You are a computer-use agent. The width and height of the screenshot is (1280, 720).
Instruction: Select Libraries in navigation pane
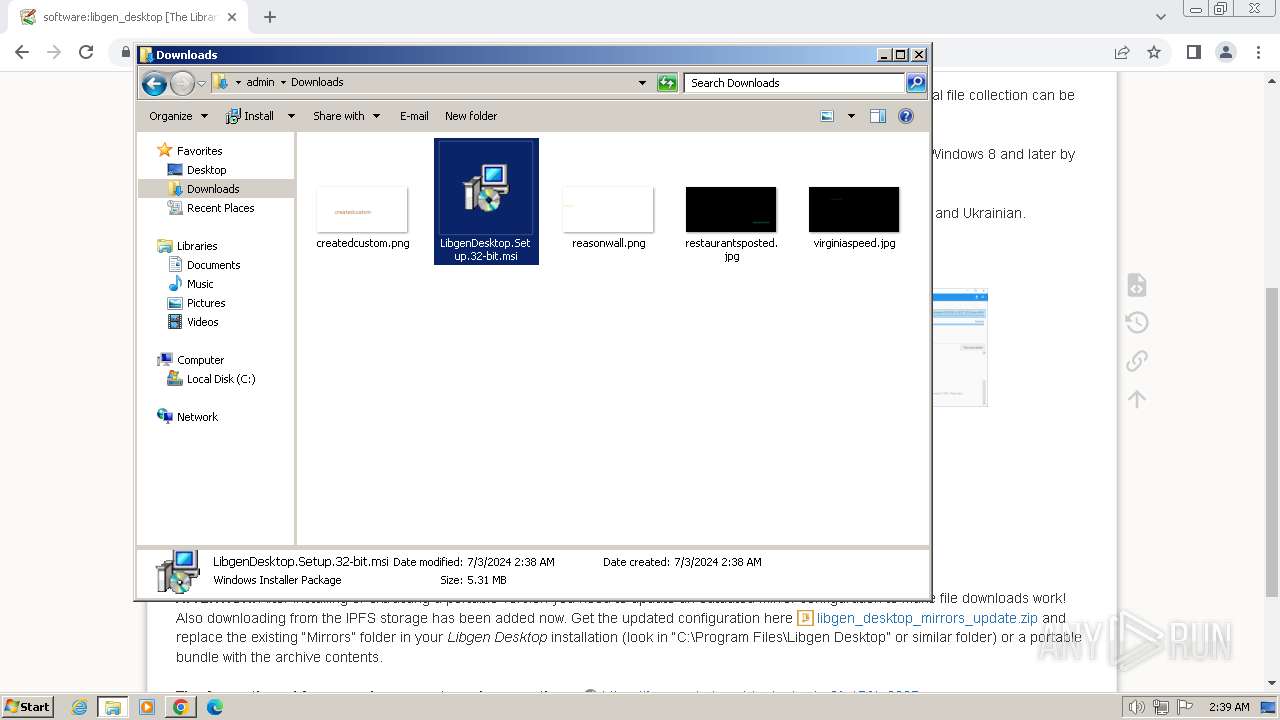click(197, 246)
